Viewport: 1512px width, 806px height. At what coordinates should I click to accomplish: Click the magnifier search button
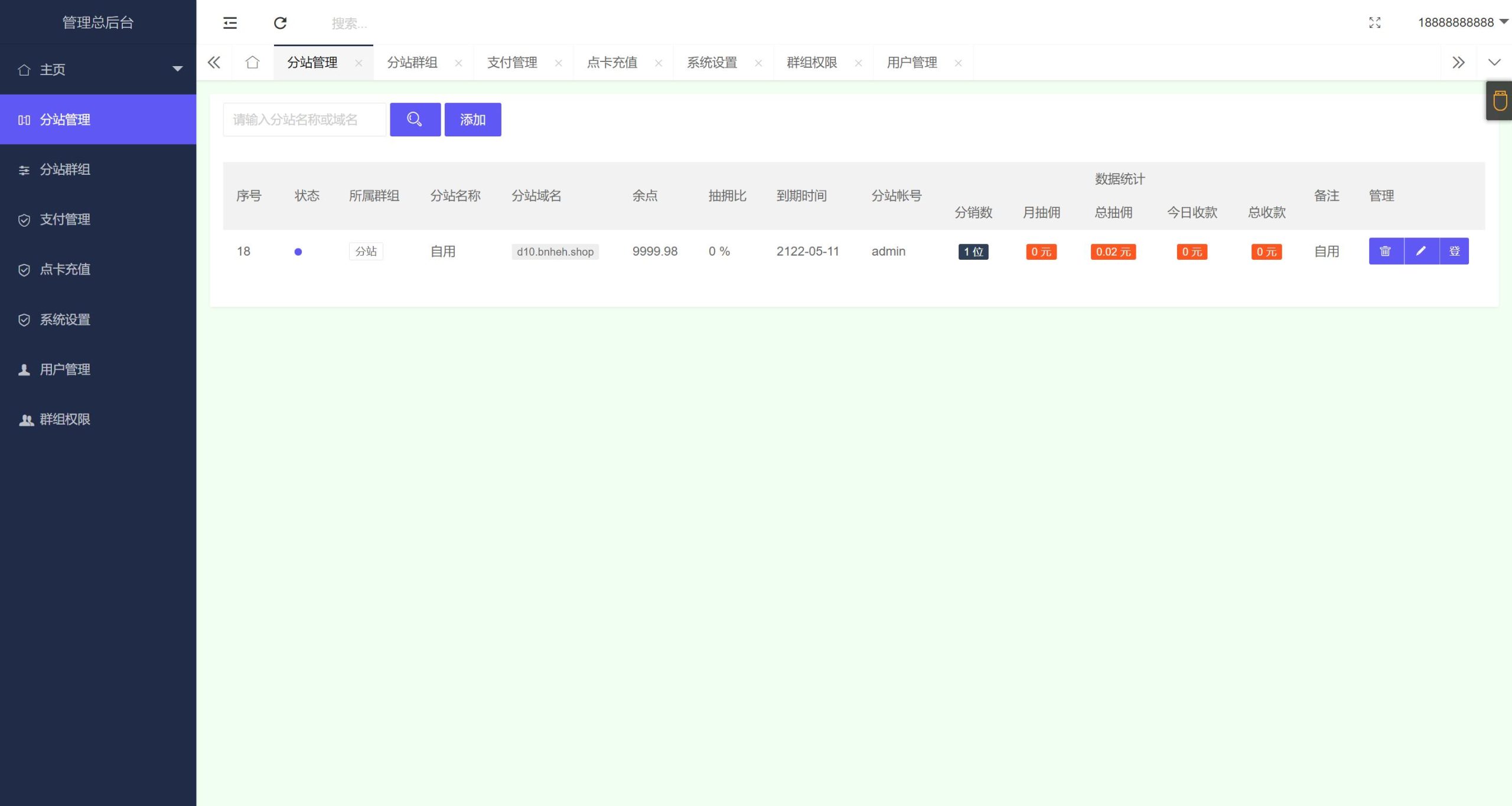click(x=415, y=119)
